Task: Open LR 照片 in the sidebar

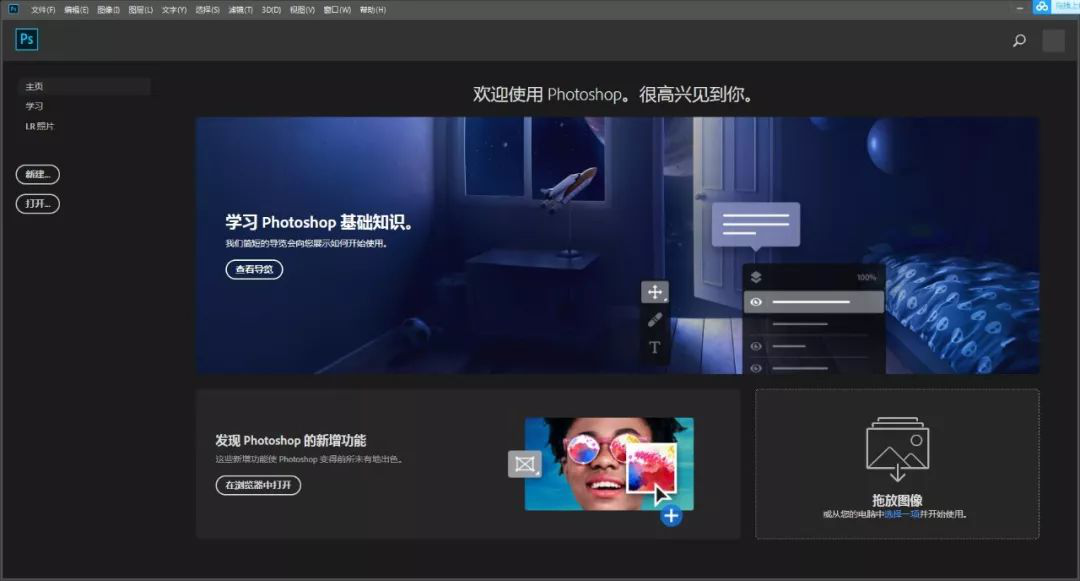Action: point(39,126)
